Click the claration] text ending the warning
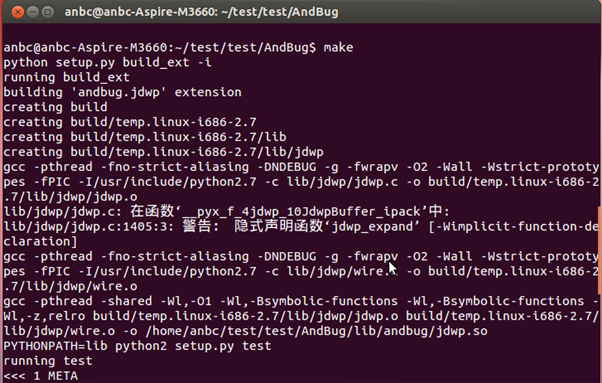This screenshot has height=383, width=602. pos(40,242)
